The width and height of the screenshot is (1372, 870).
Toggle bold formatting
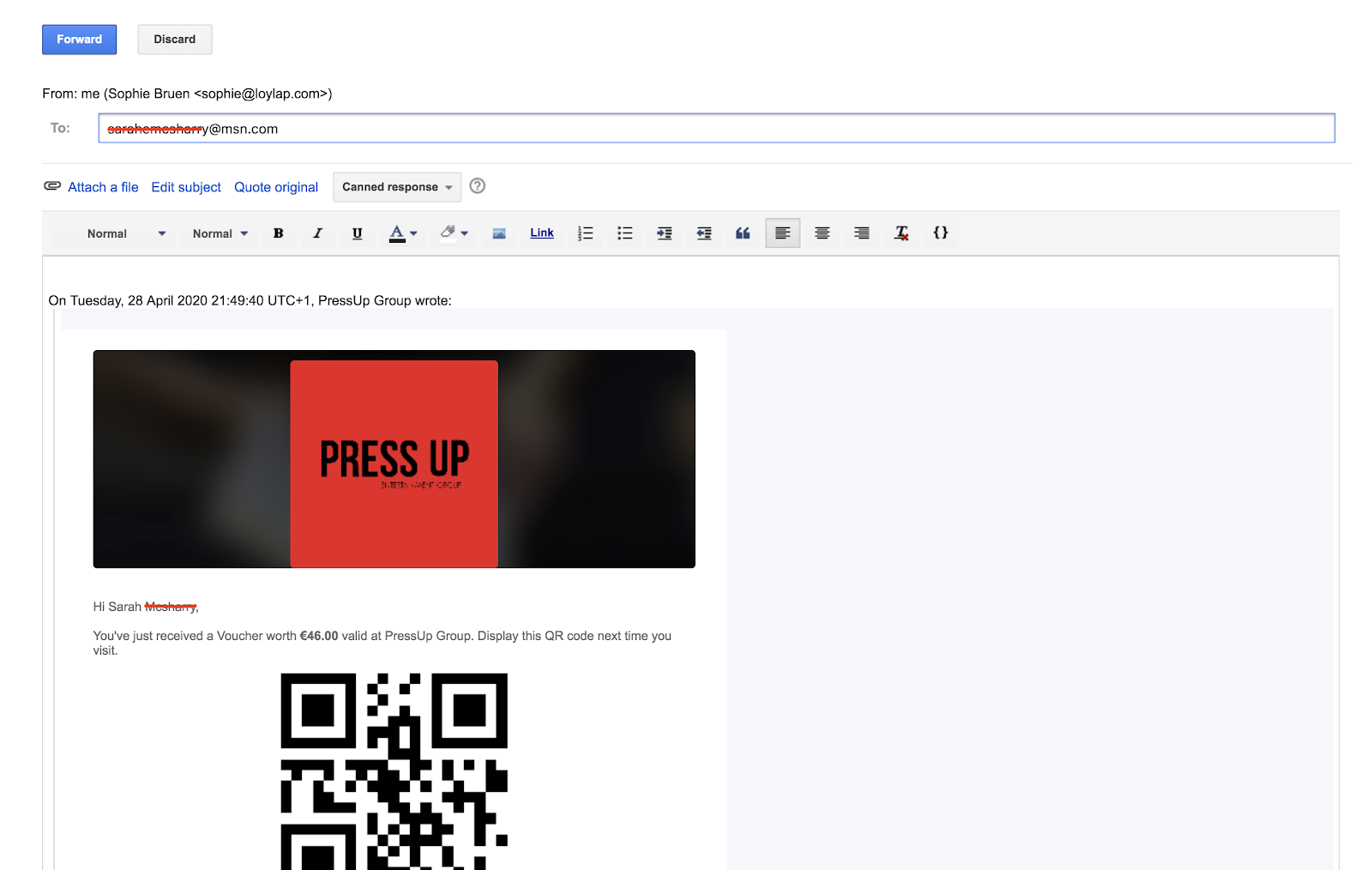(279, 233)
